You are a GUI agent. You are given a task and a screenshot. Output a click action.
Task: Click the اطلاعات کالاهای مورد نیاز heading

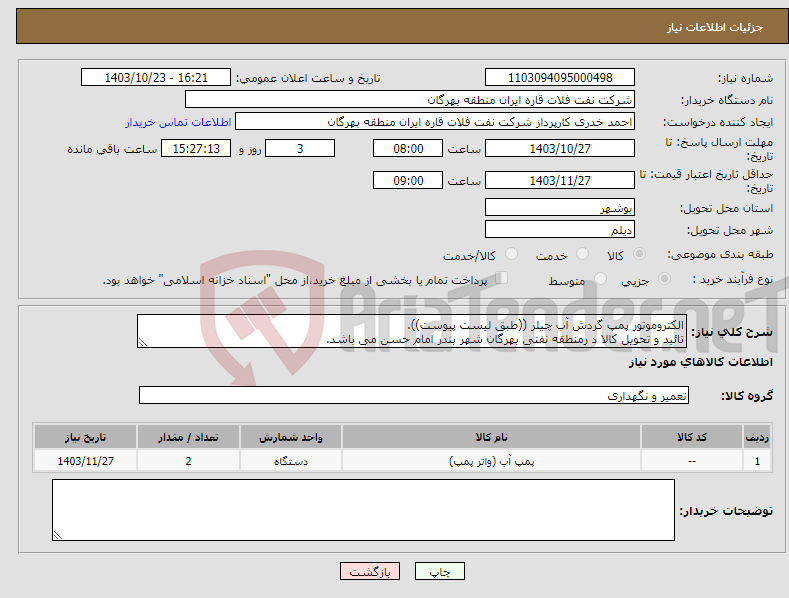point(700,362)
